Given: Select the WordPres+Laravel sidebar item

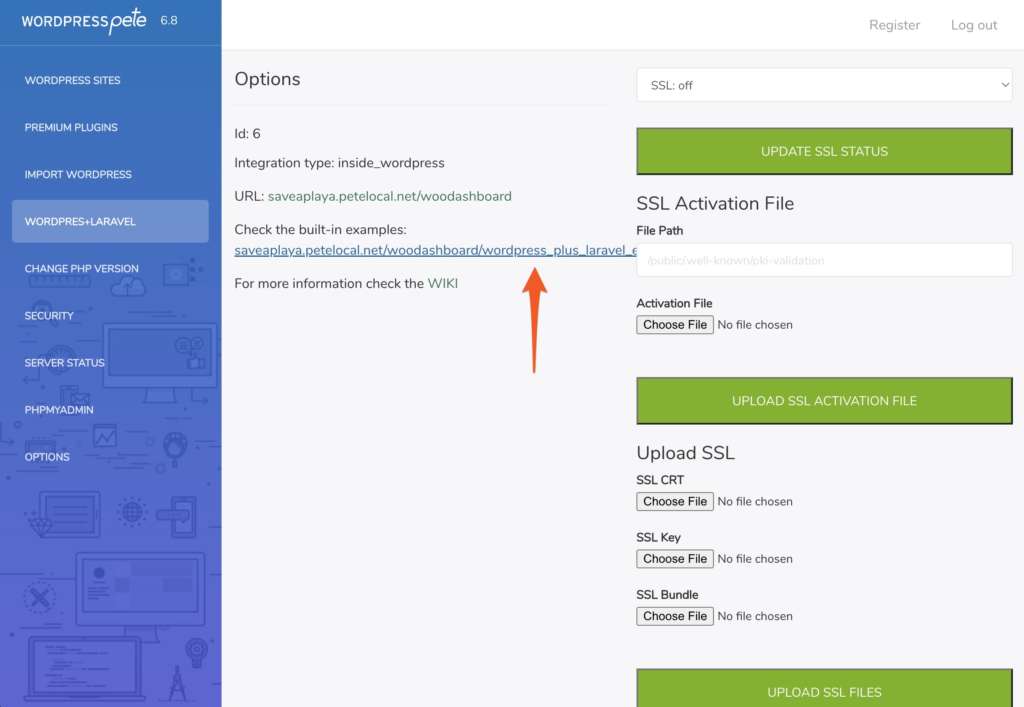Looking at the screenshot, I should (x=80, y=222).
